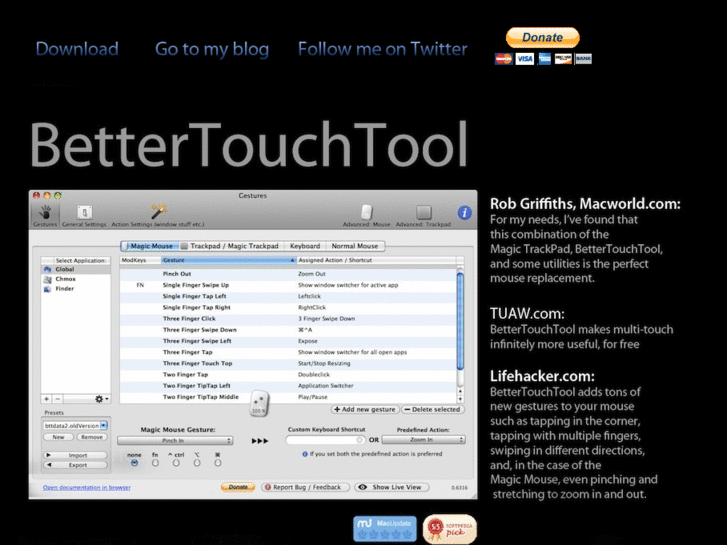Select the fn modifier radio button

[155, 463]
